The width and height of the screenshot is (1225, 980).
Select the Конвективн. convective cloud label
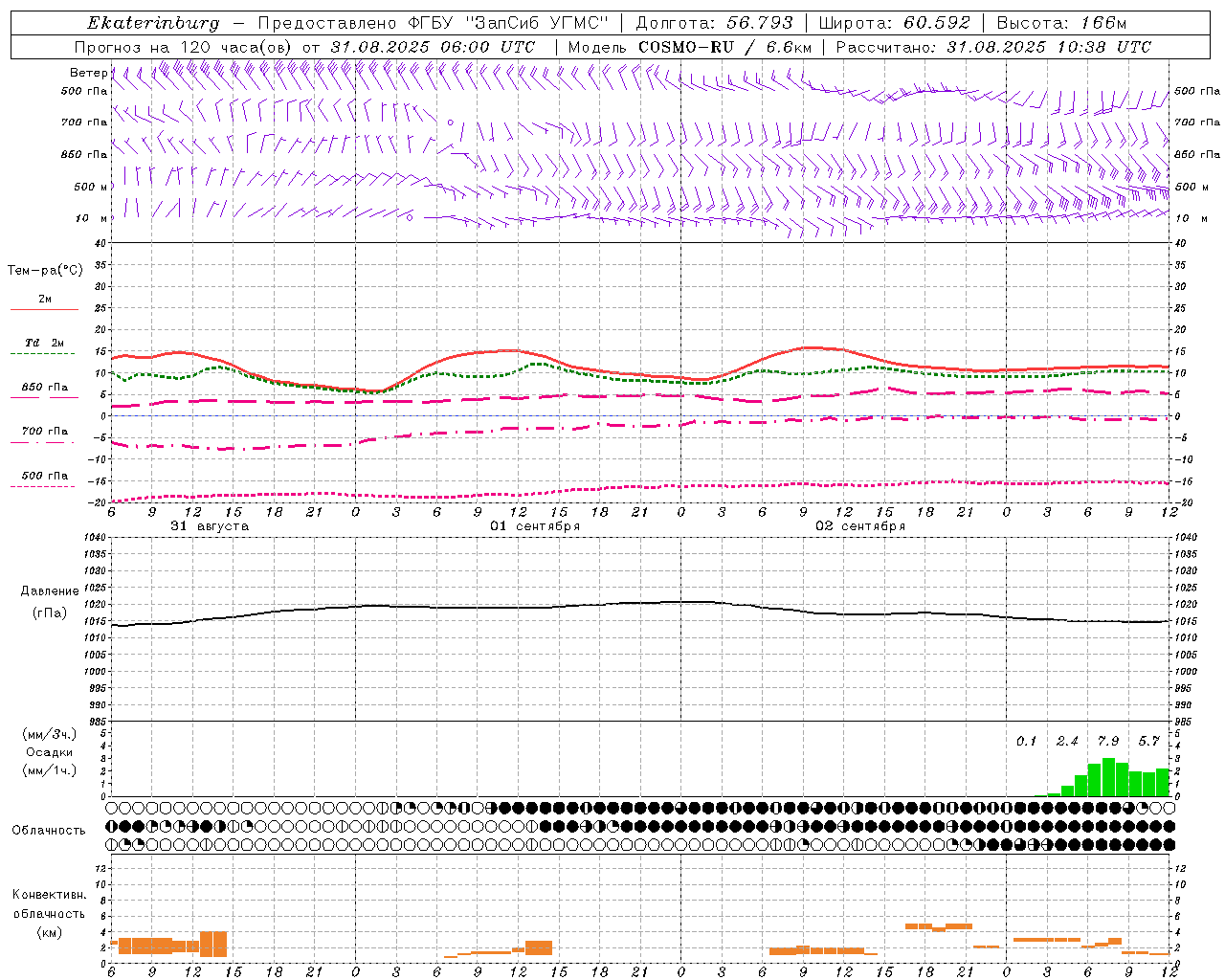coord(49,895)
